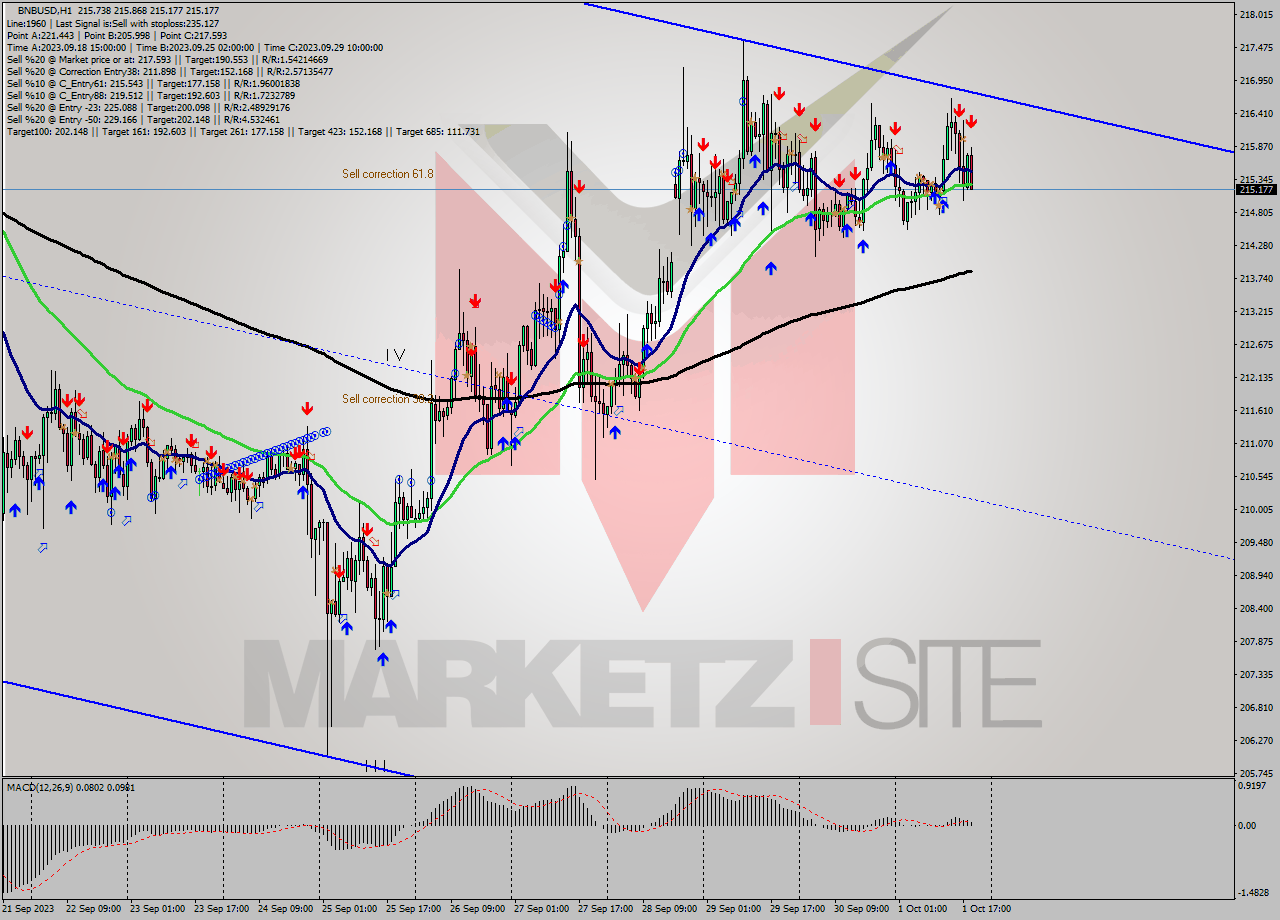Click the 208.400 price axis value
The width and height of the screenshot is (1280, 920).
(x=1256, y=609)
